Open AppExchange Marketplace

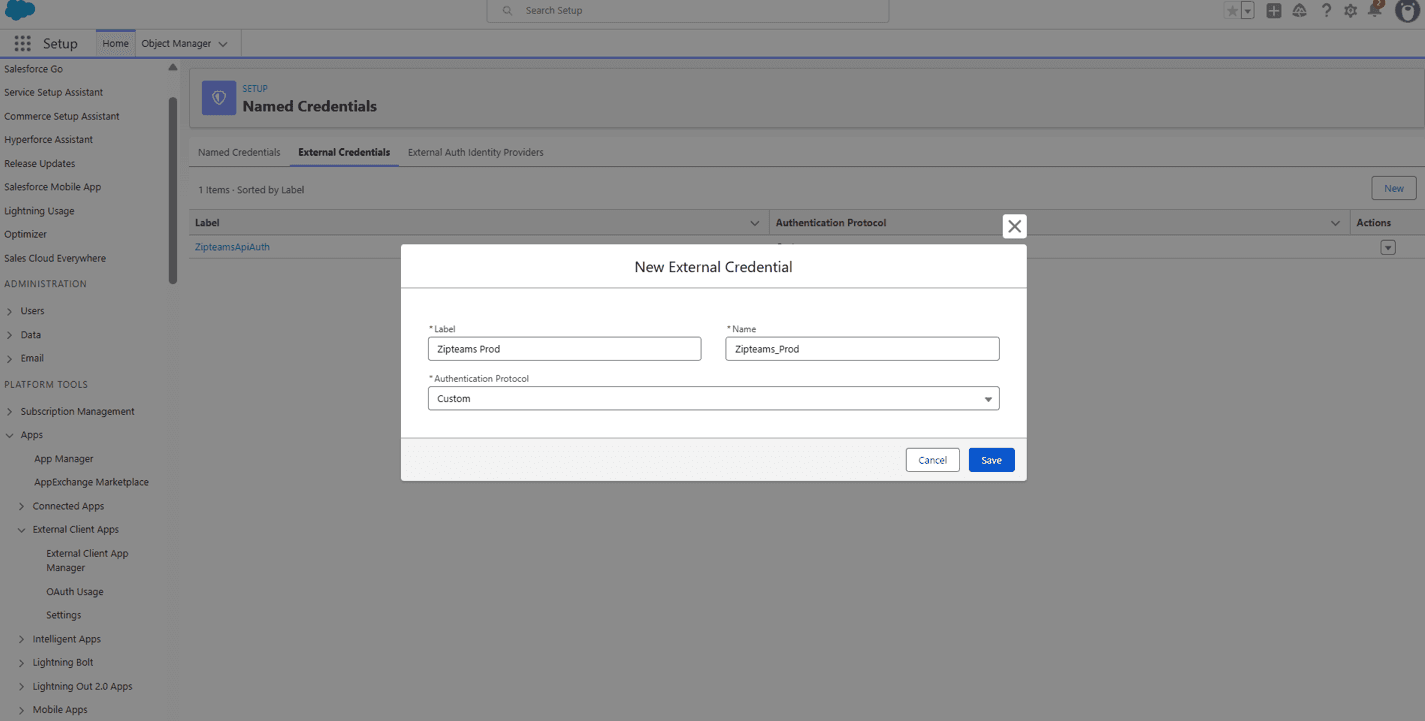(x=91, y=482)
